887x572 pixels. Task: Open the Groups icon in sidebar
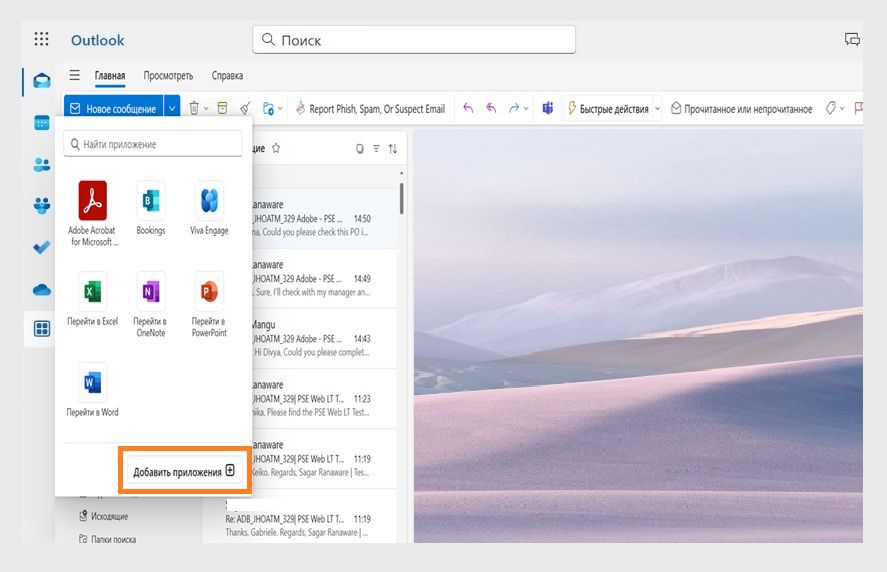click(x=42, y=205)
